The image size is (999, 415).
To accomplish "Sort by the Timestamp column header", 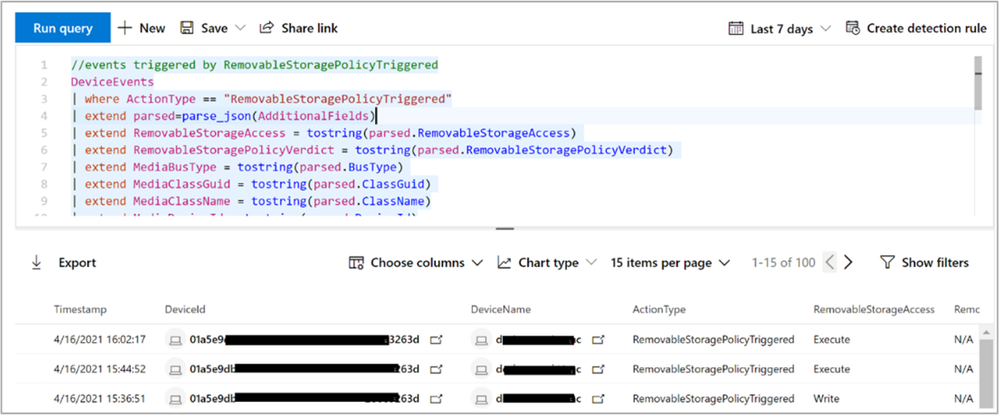I will coord(80,309).
